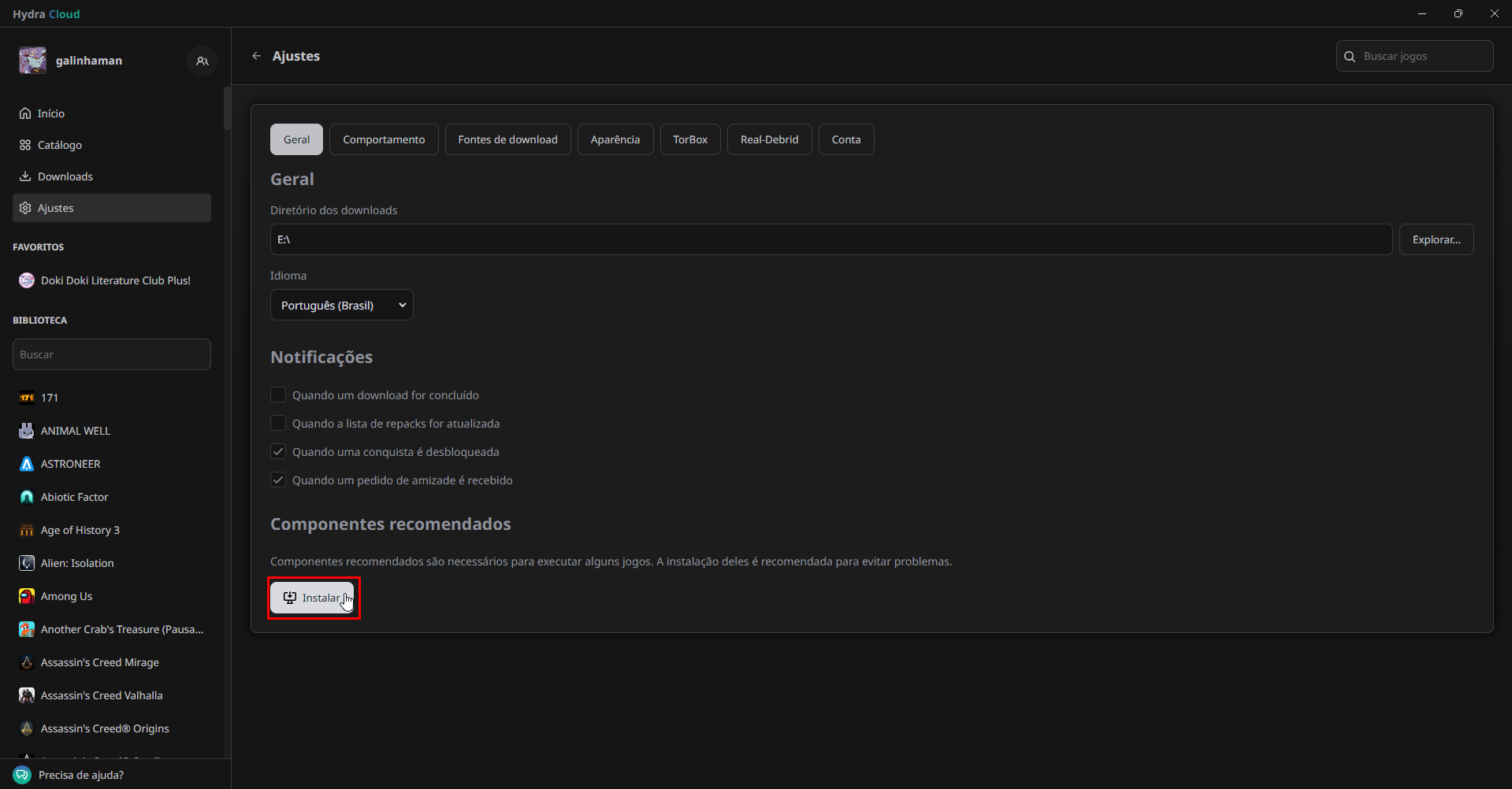Click the Buscar jogos search field
Viewport: 1512px width, 789px height.
pos(1422,56)
